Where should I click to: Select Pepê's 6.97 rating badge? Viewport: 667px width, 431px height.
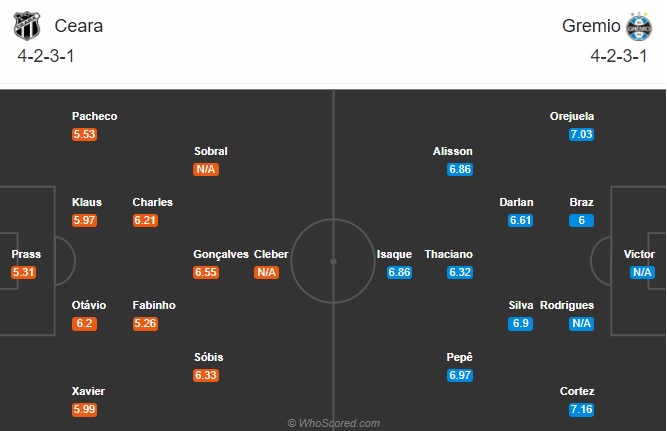[x=460, y=375]
